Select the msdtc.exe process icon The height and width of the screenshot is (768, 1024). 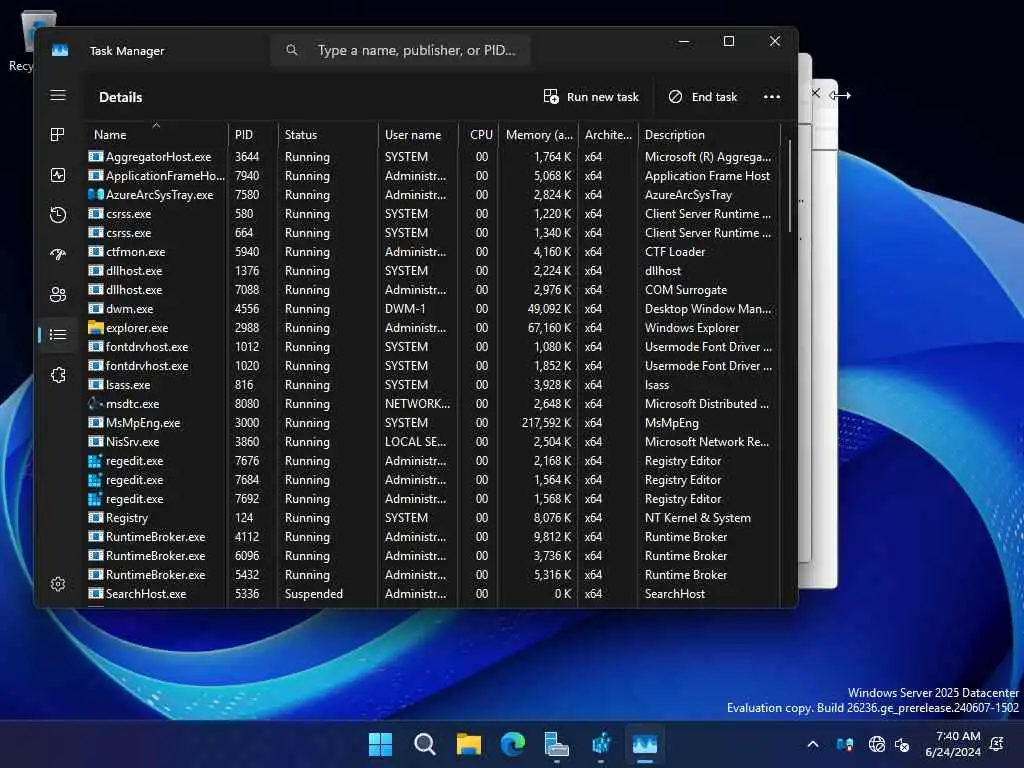(x=96, y=403)
